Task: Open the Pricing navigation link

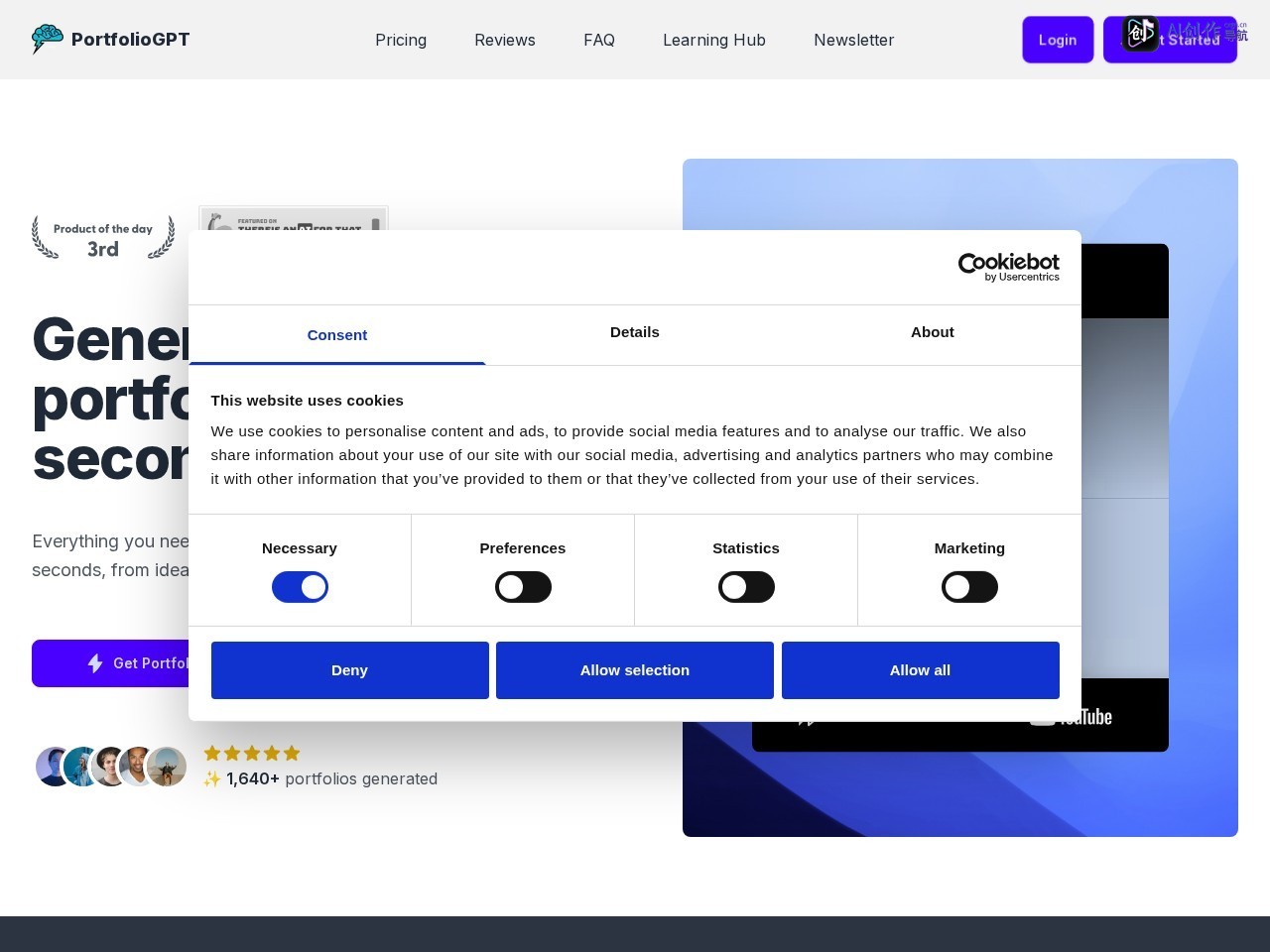Action: pos(401,40)
